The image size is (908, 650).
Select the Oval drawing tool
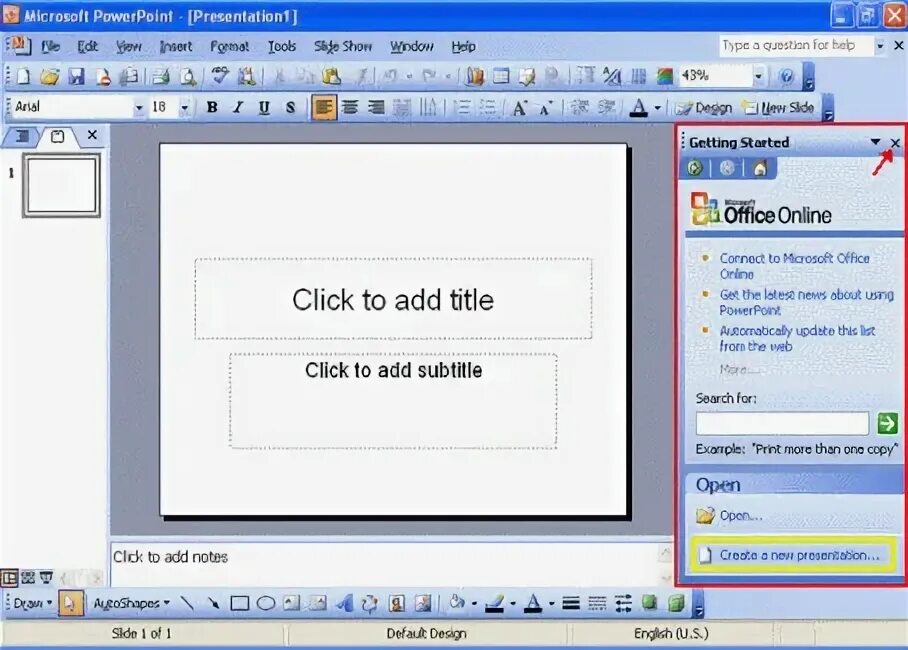tap(266, 604)
